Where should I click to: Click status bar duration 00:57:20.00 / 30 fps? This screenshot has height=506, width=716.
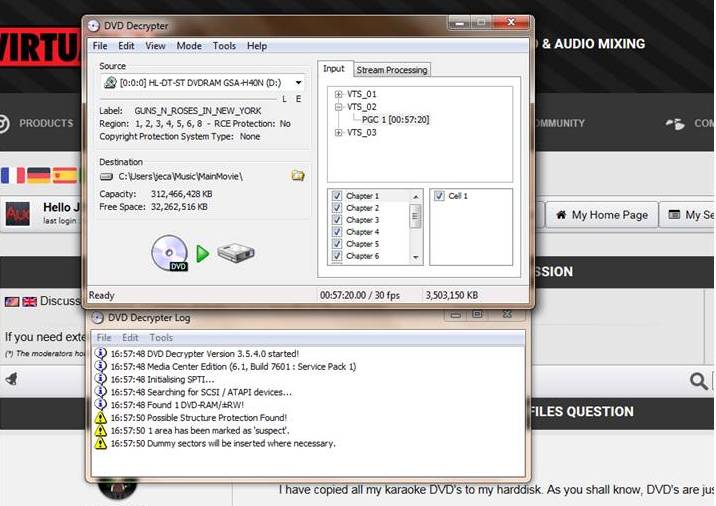point(359,295)
